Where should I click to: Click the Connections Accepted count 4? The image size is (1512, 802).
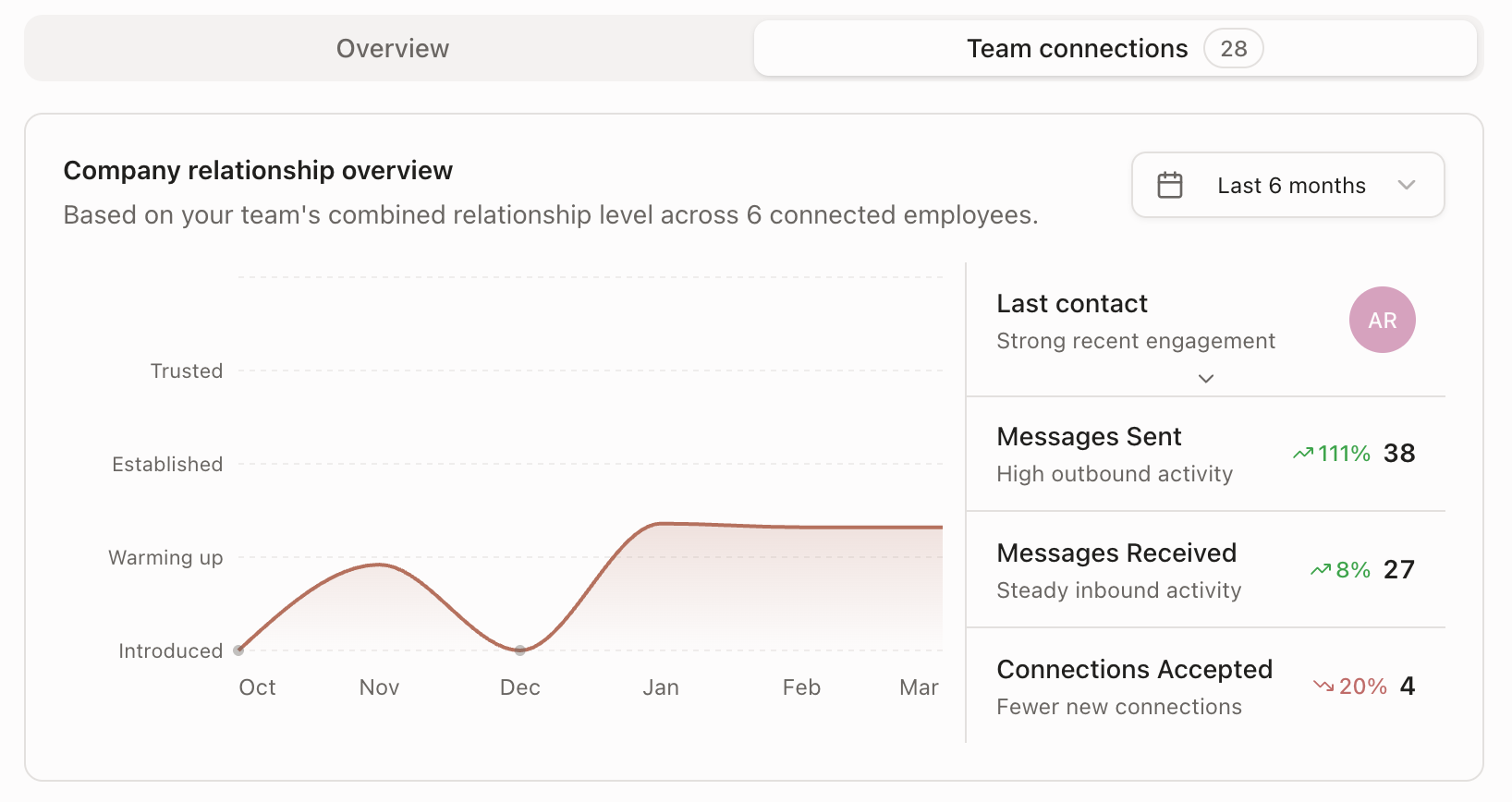[x=1408, y=686]
